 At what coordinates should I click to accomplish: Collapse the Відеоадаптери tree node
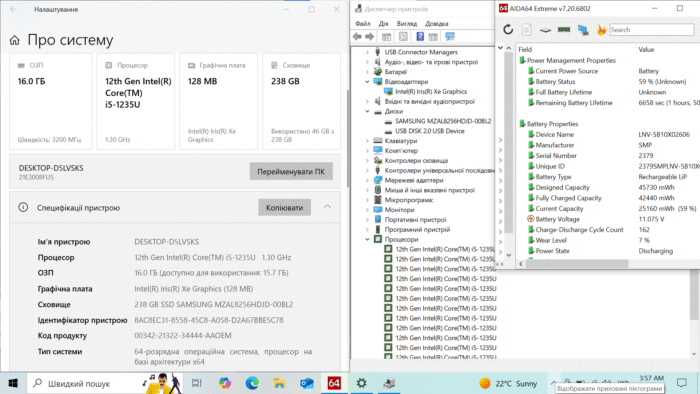point(367,82)
